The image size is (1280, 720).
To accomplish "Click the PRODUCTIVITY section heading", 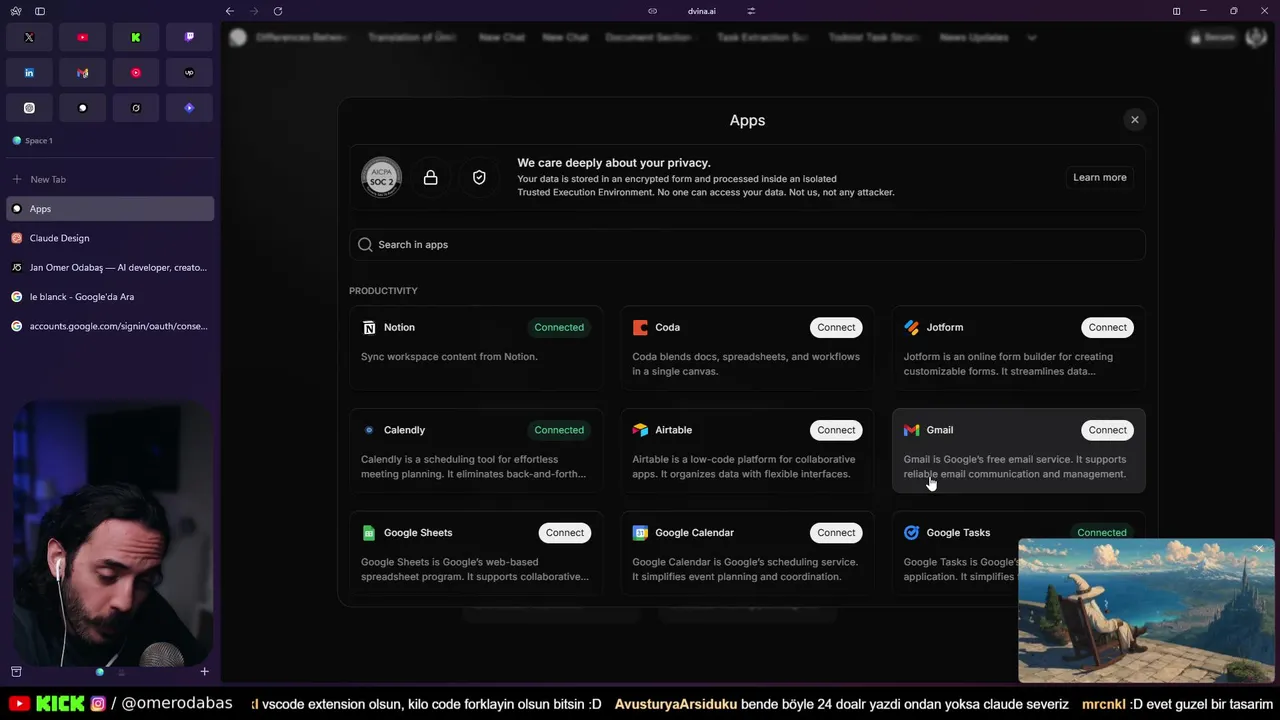I will (383, 291).
